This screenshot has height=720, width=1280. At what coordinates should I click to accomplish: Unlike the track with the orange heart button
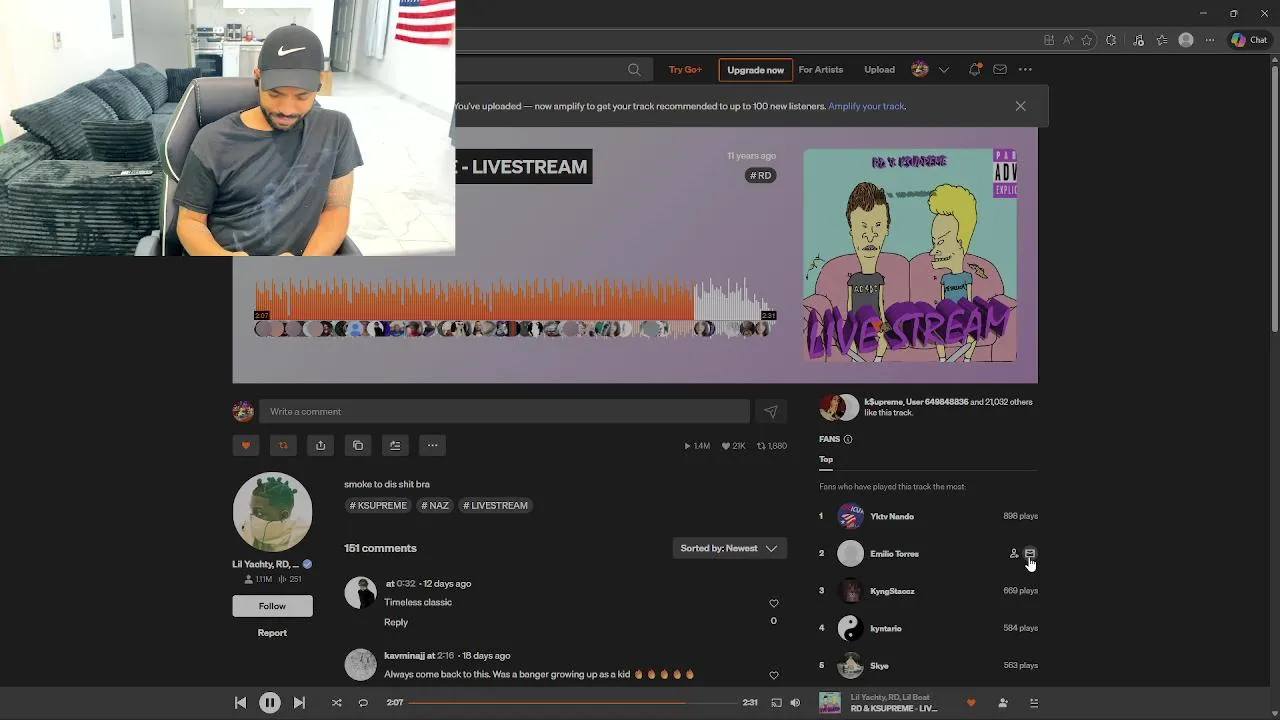246,446
